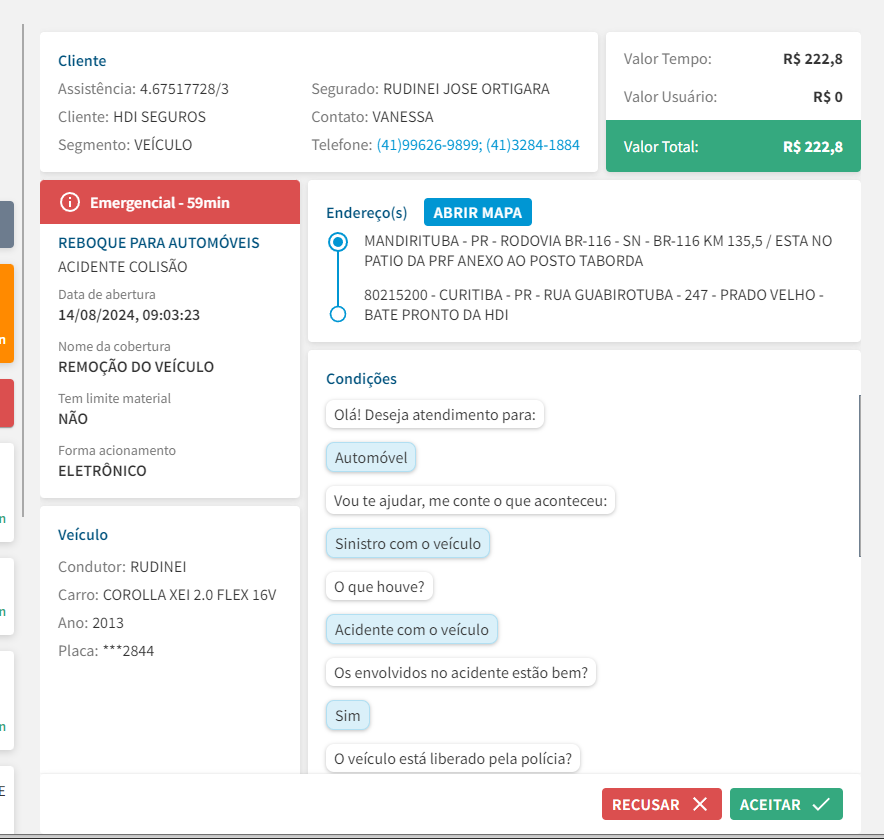Select the filled origin marker for Mandirituba
The width and height of the screenshot is (884, 839).
[x=338, y=241]
